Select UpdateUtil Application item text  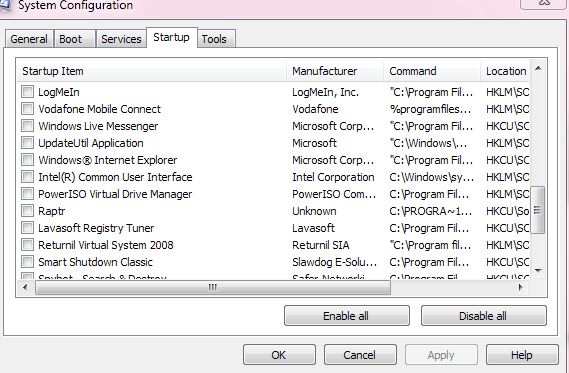tap(91, 143)
